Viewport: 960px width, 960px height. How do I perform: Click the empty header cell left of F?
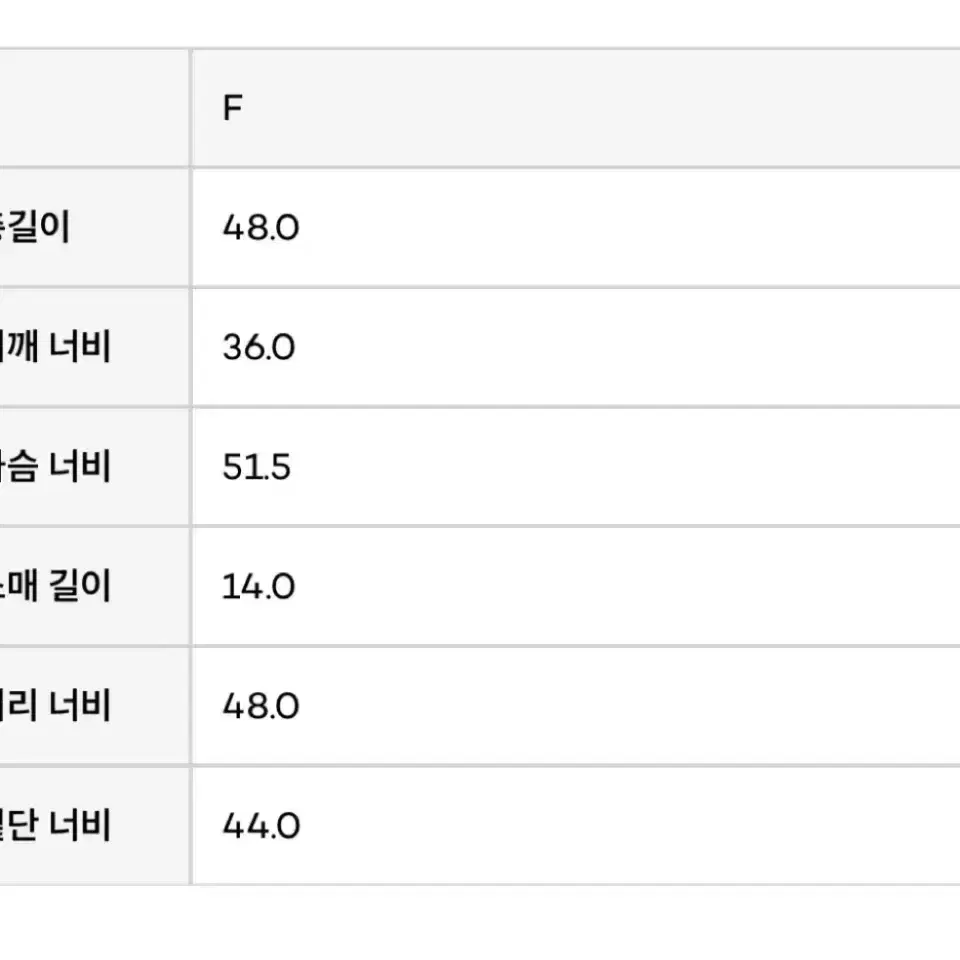click(94, 108)
